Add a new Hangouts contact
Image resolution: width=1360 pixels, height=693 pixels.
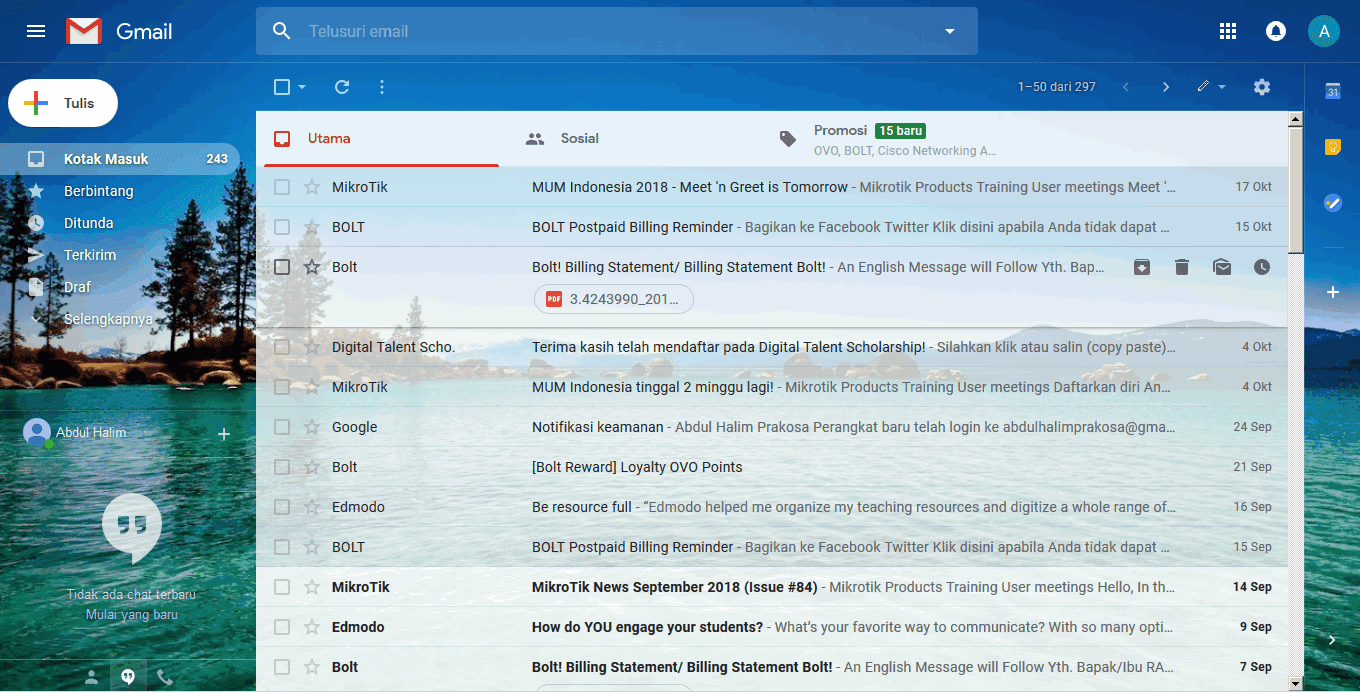coord(224,433)
